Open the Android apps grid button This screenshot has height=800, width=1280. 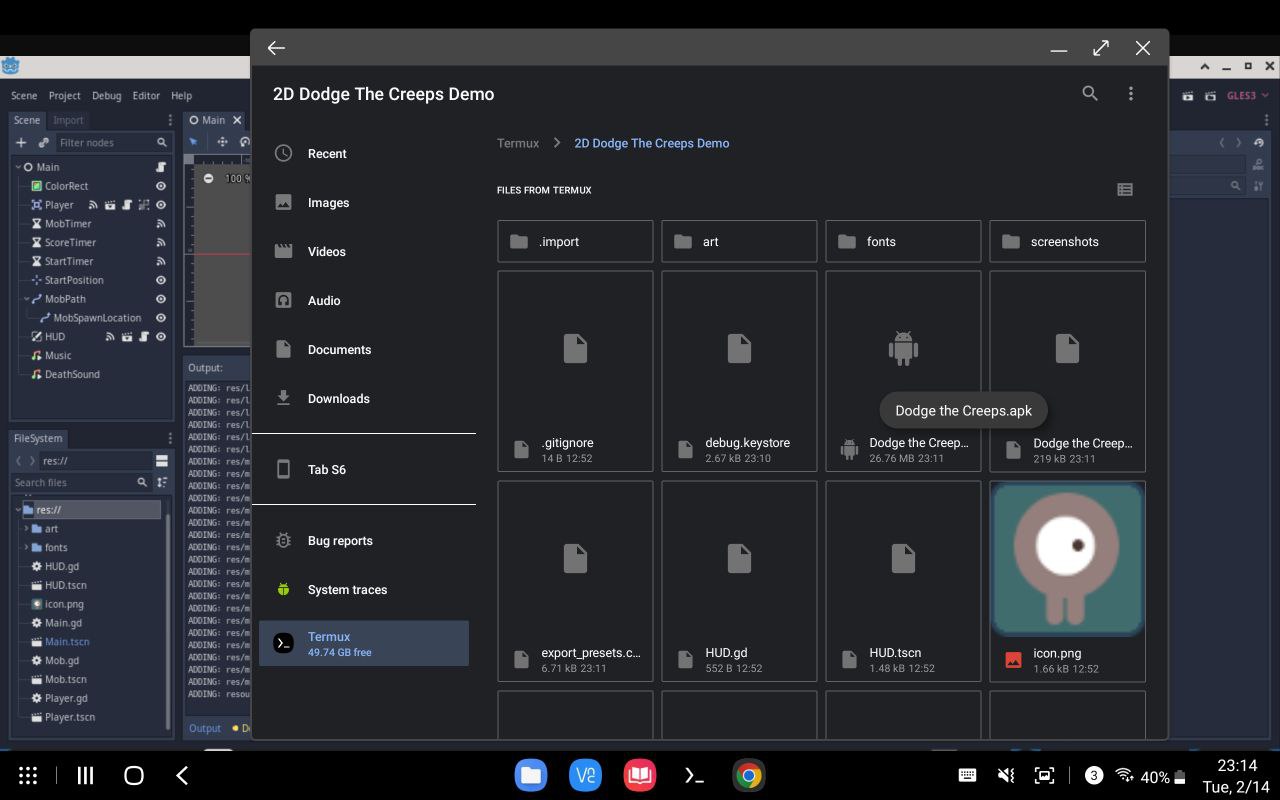click(x=28, y=775)
